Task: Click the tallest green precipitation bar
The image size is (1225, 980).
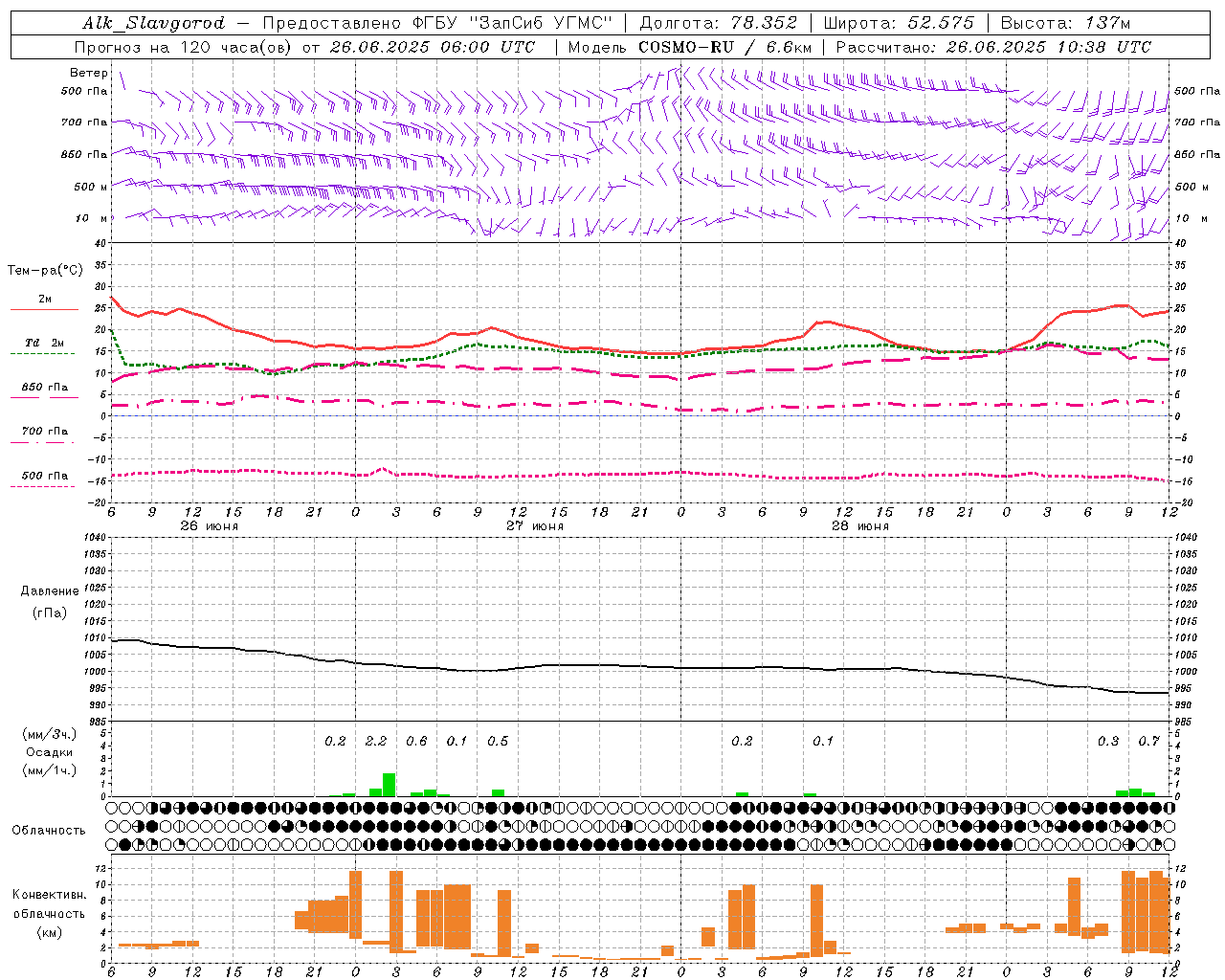Action: pos(389,785)
